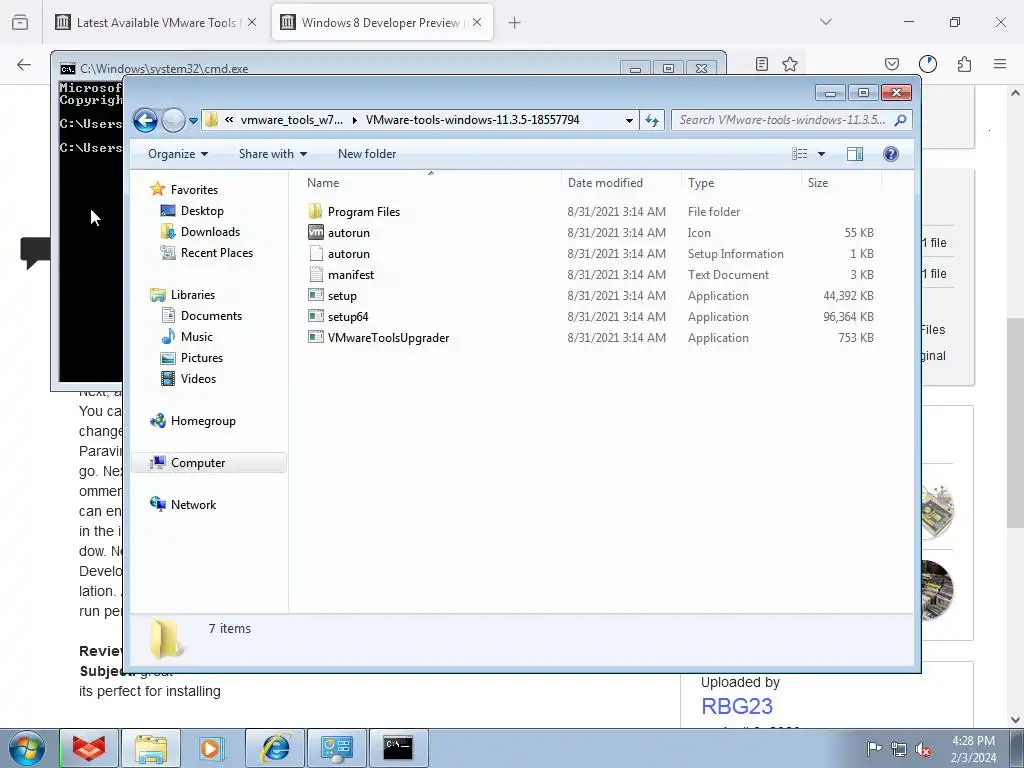Open Windows Explorer from taskbar
This screenshot has height=768, width=1024.
tap(151, 748)
